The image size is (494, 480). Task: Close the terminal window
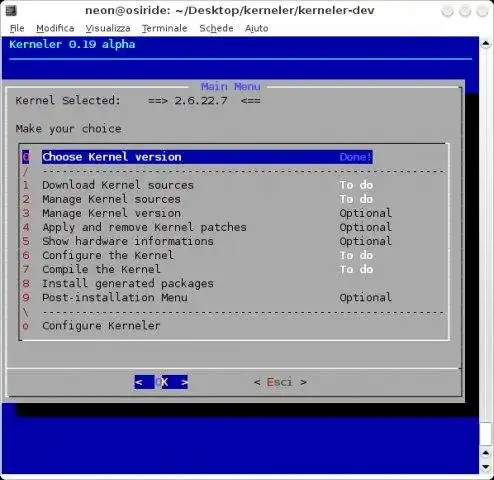coord(482,11)
